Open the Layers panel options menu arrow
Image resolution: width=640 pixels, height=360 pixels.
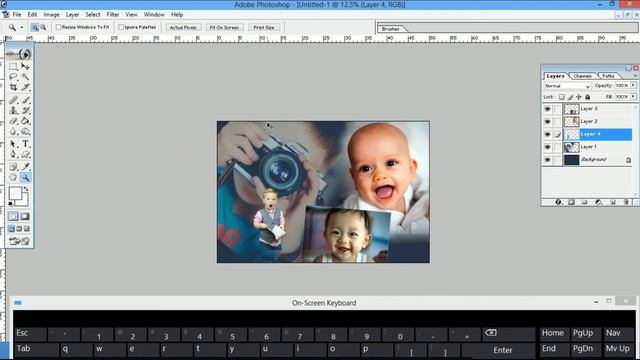tap(635, 76)
